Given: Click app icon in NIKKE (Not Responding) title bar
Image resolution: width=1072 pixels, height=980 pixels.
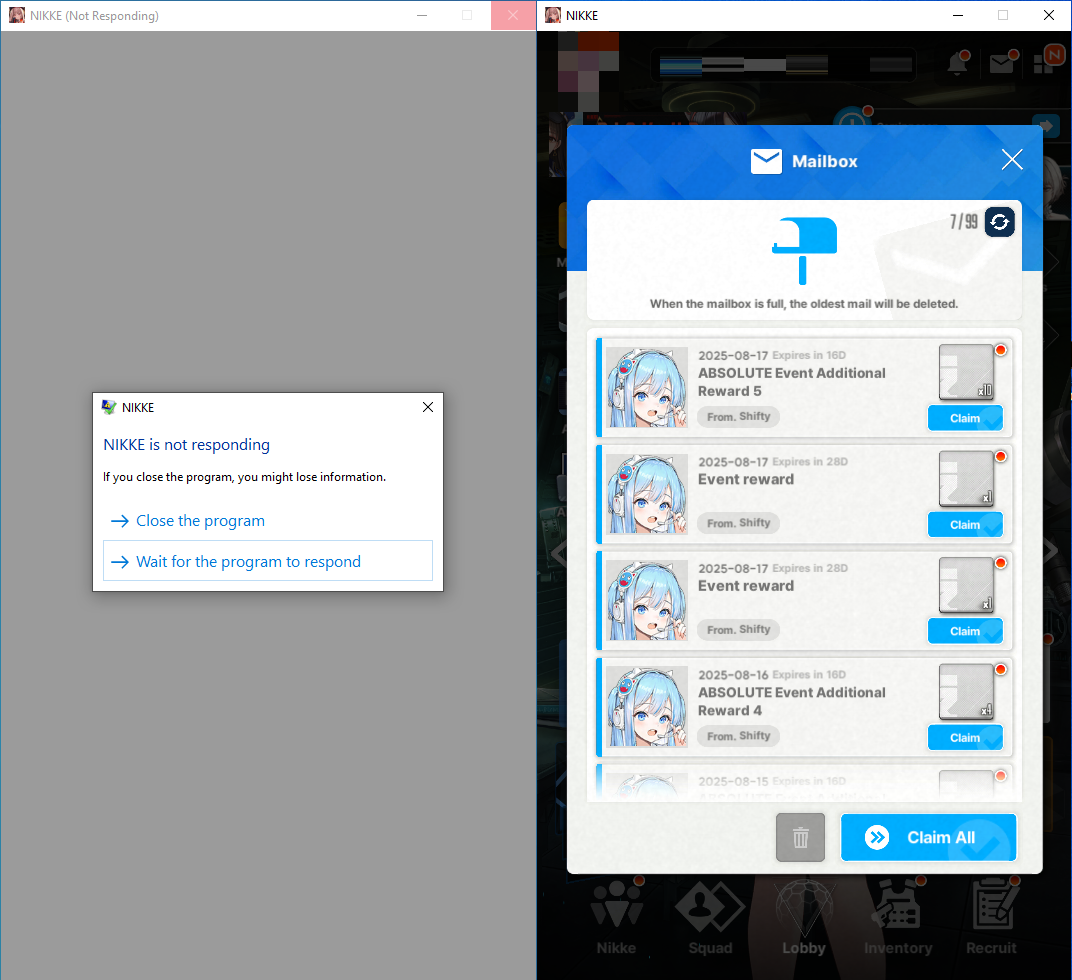Looking at the screenshot, I should (x=16, y=15).
